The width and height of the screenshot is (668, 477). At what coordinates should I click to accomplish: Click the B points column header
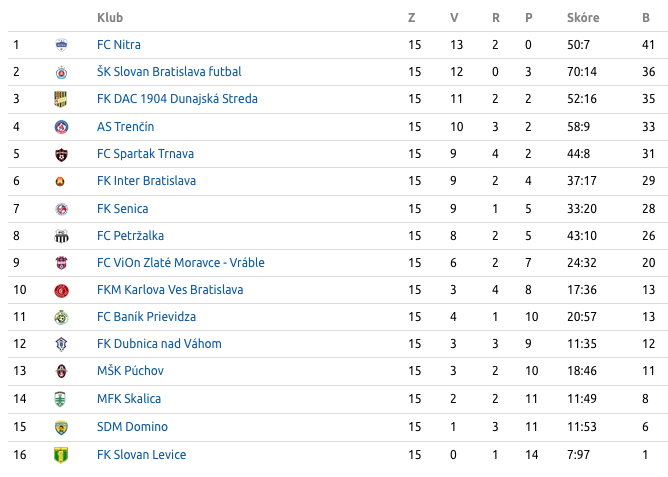click(646, 18)
